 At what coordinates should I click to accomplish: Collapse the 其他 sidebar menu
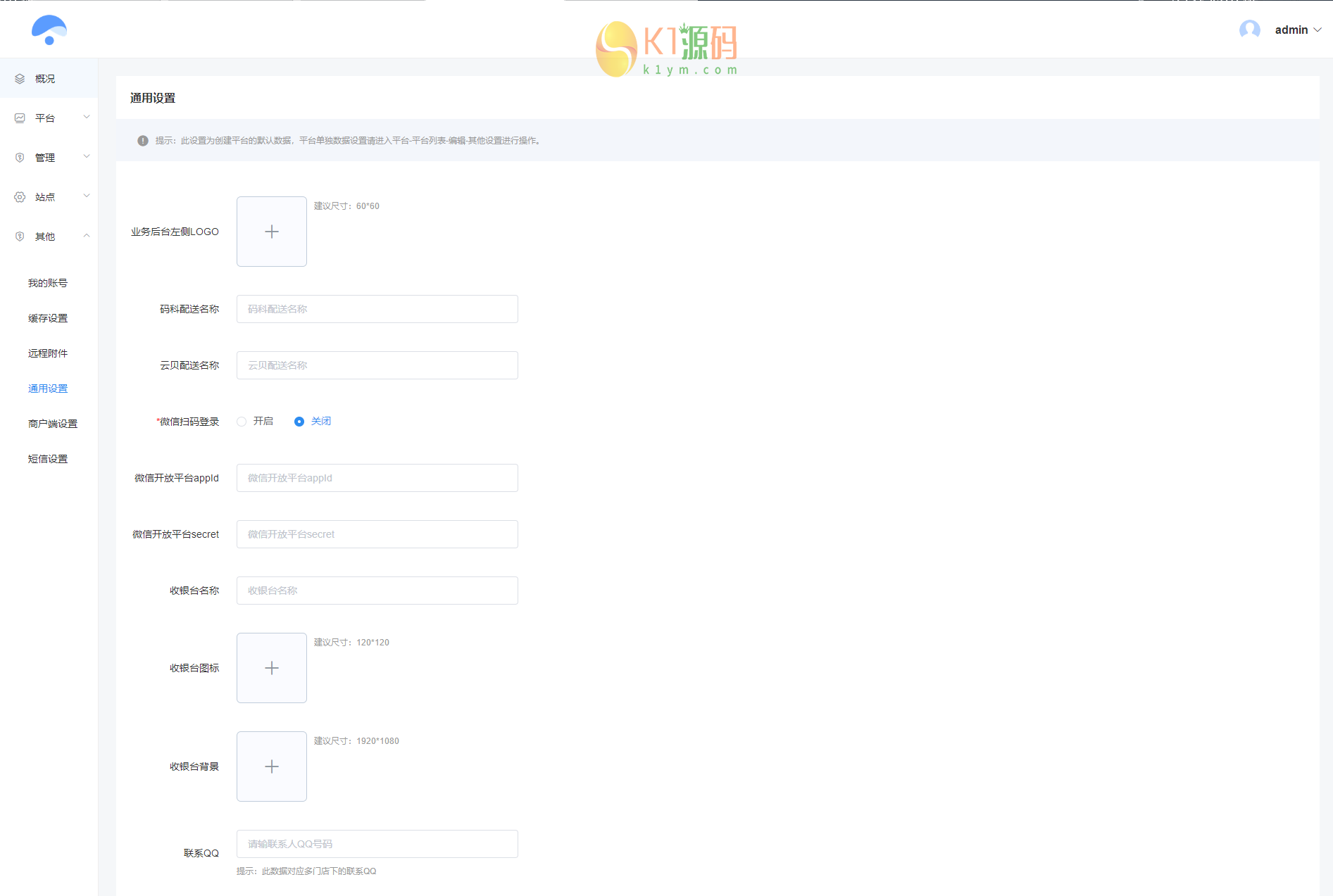coord(87,236)
